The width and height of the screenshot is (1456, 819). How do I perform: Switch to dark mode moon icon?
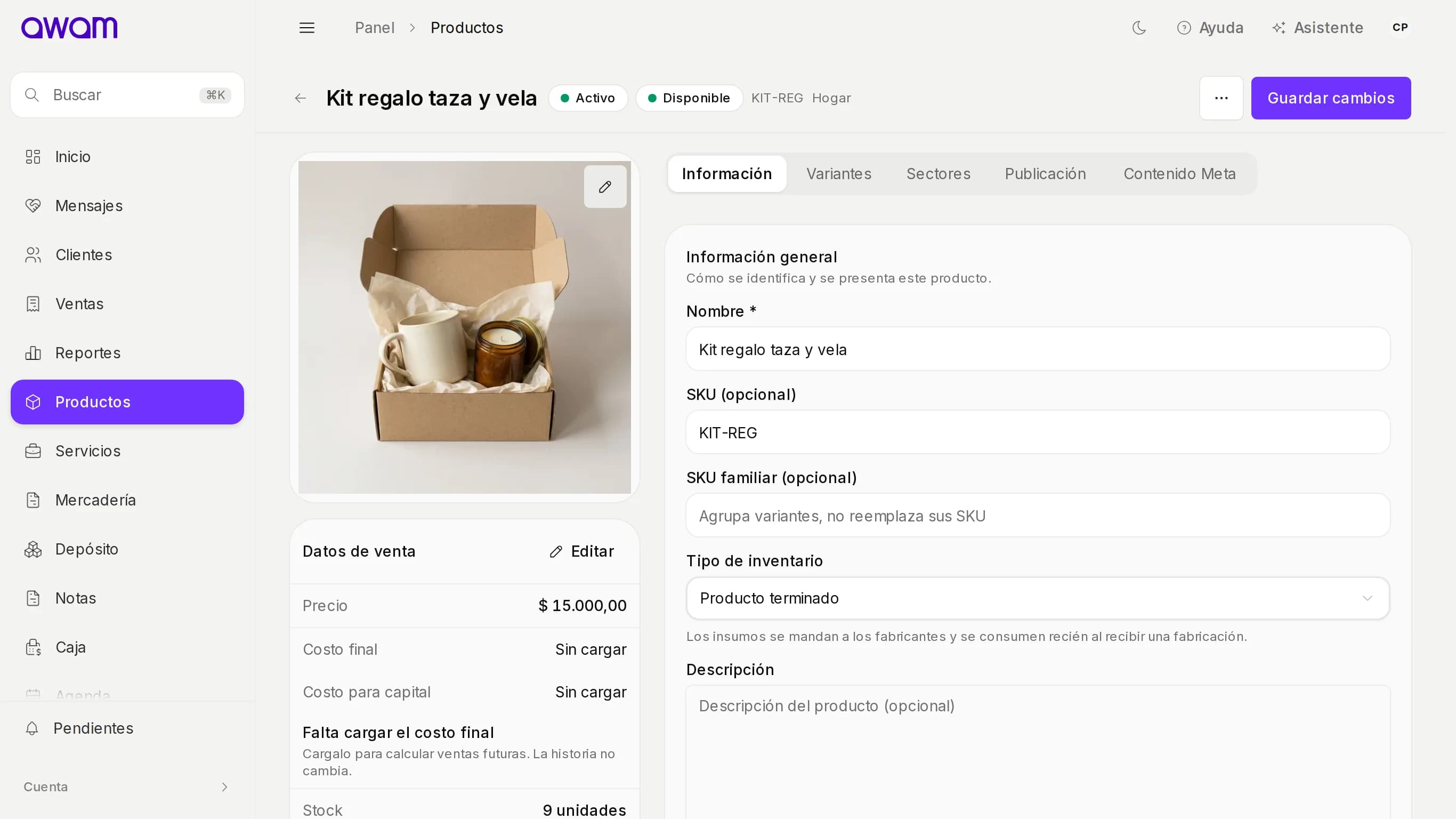[x=1139, y=28]
